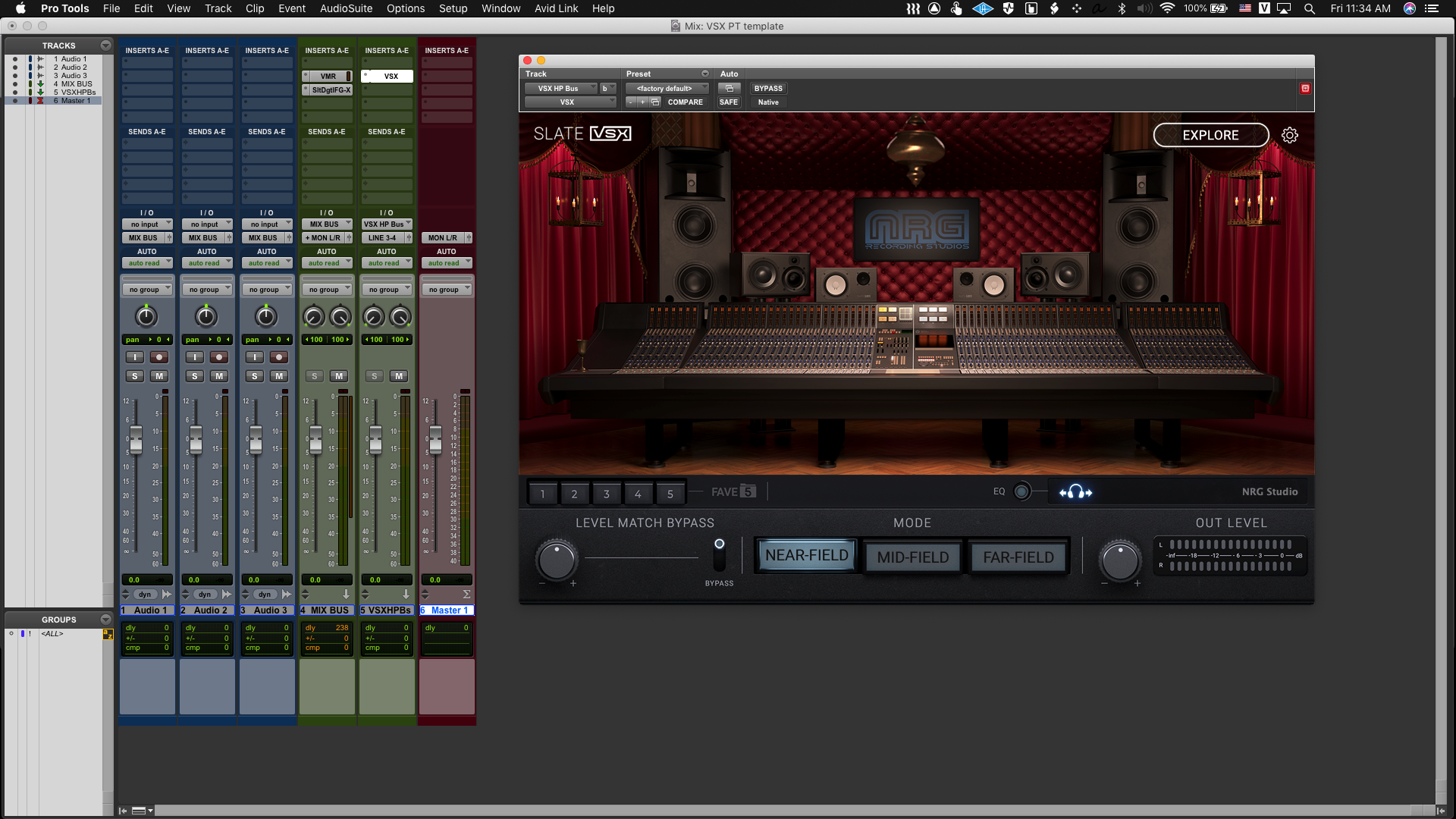Open the AudioSuite menu
The width and height of the screenshot is (1456, 819).
click(346, 8)
